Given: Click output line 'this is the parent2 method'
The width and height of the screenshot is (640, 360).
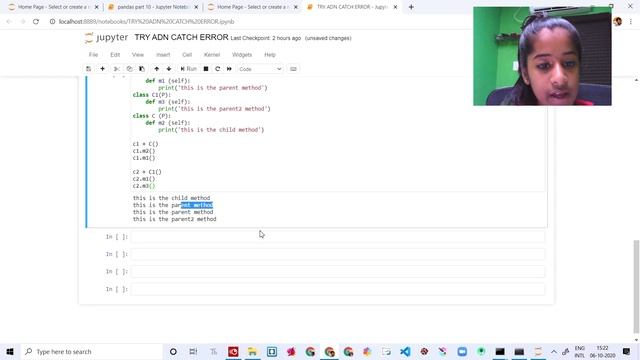Looking at the screenshot, I should click(175, 219).
